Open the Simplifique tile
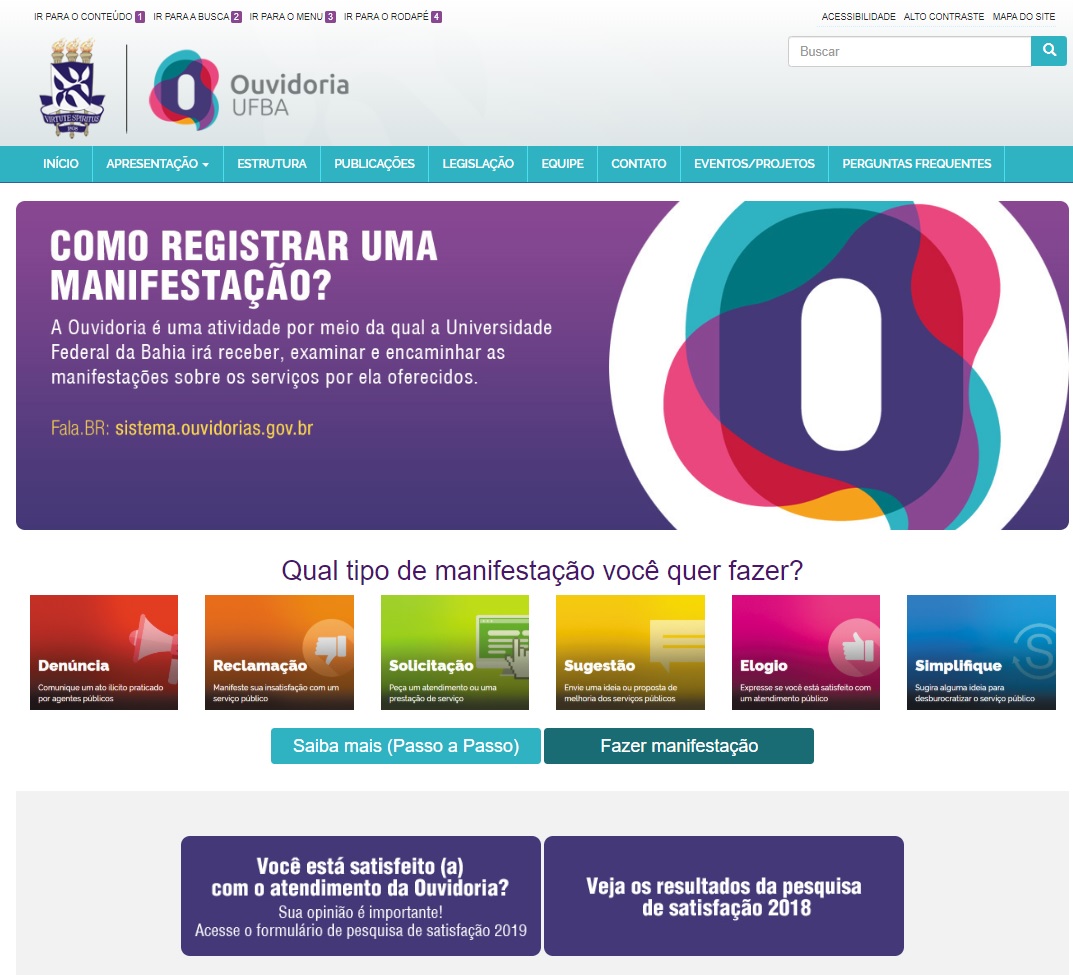Image resolution: width=1073 pixels, height=975 pixels. [x=981, y=652]
